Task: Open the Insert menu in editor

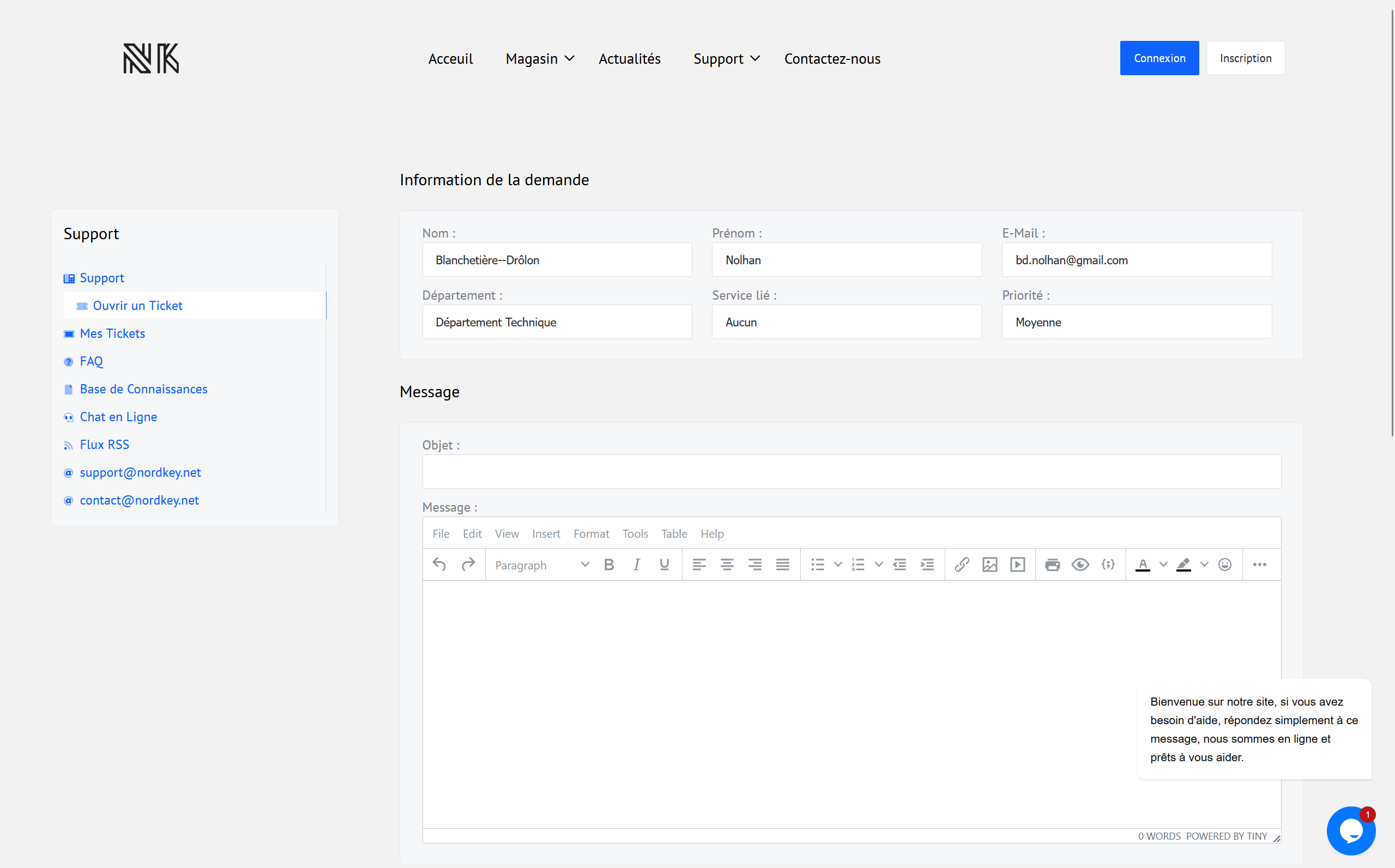Action: coord(546,534)
